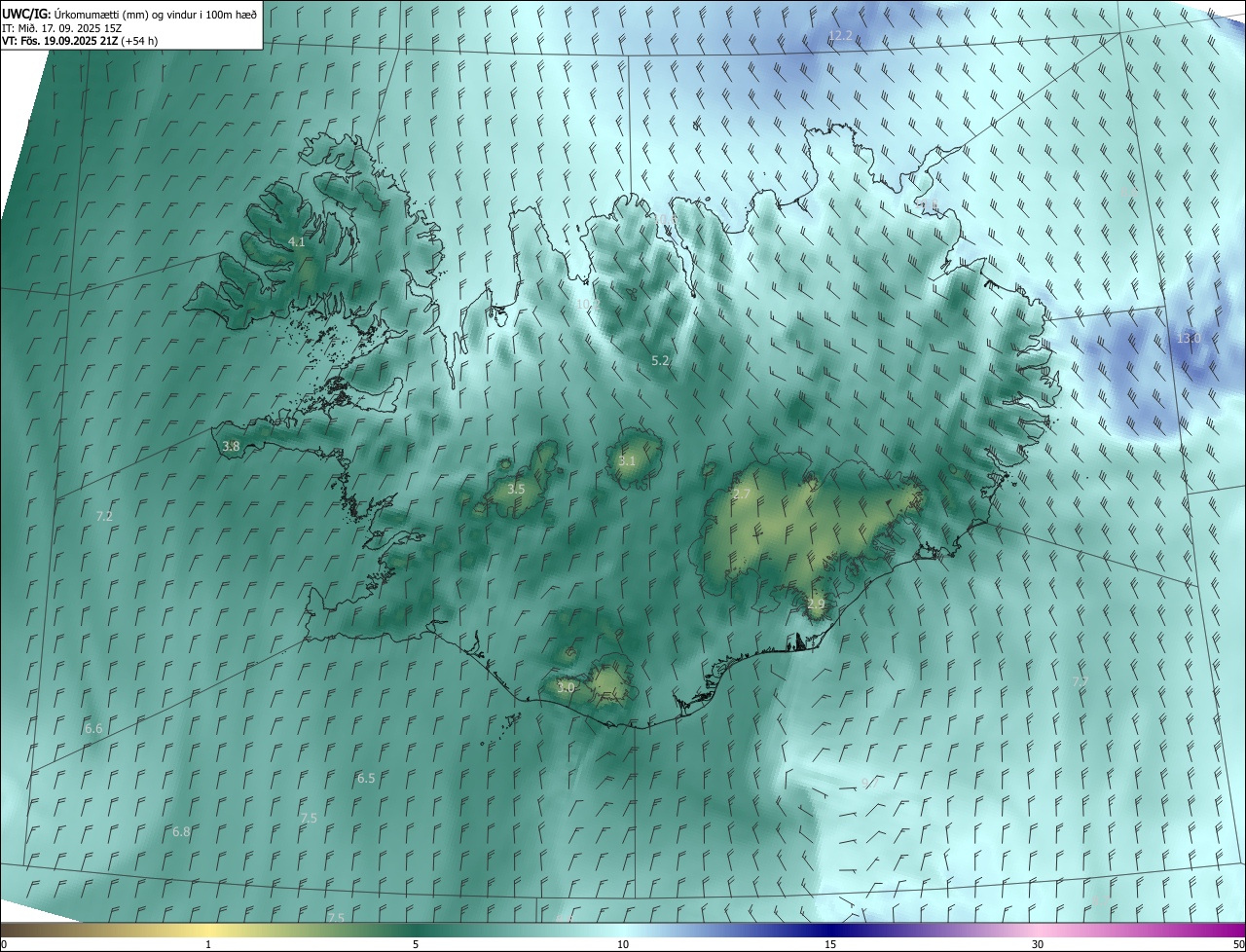Viewport: 1246px width, 952px height.
Task: Click the 4.1 value on the Westfjords
Action: click(297, 241)
